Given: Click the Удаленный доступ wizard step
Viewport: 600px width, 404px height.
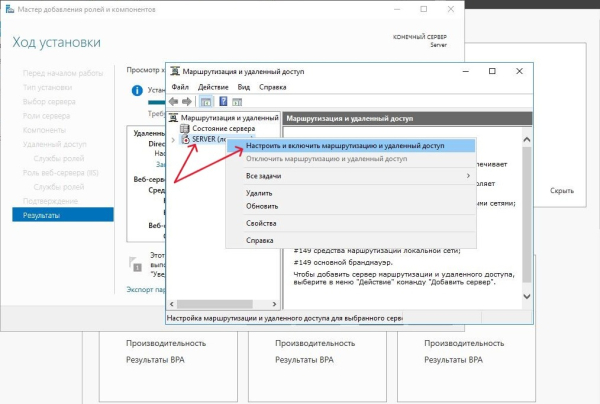Looking at the screenshot, I should click(55, 144).
